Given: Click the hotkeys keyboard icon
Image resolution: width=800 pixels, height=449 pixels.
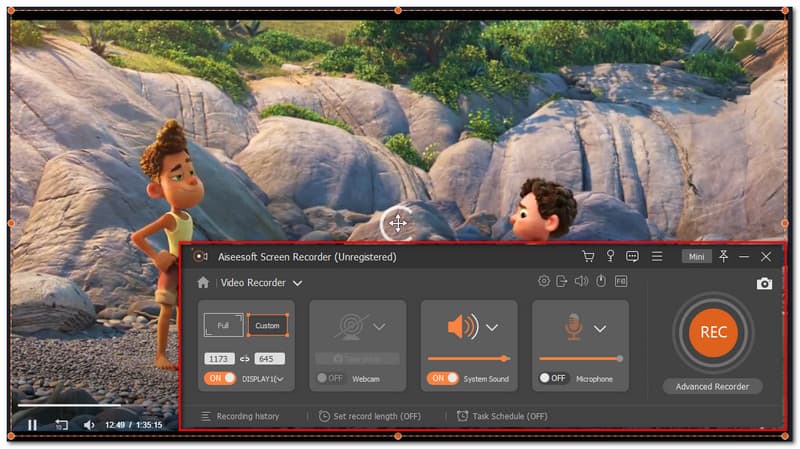Looking at the screenshot, I should click(x=621, y=281).
